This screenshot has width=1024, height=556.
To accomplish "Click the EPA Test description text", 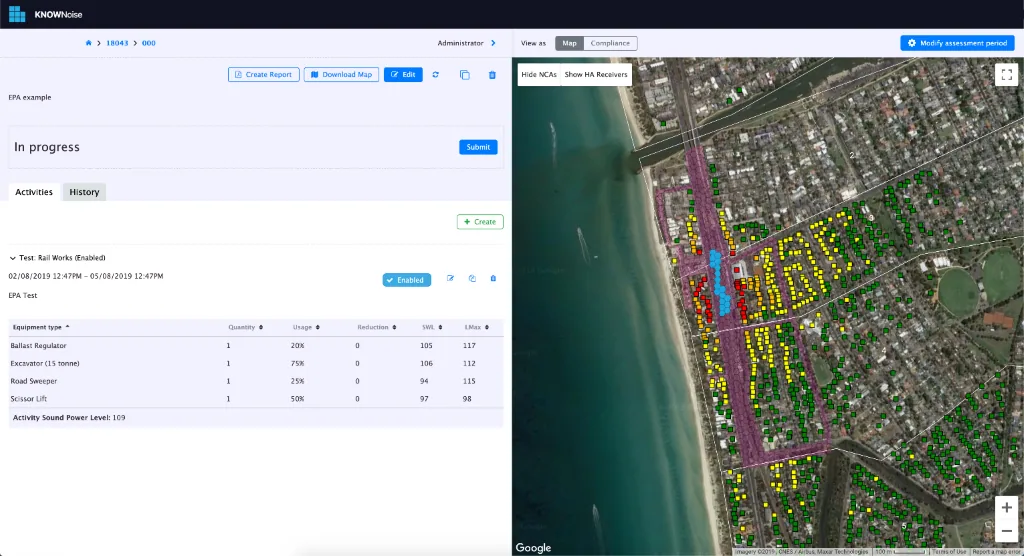I will 23,295.
